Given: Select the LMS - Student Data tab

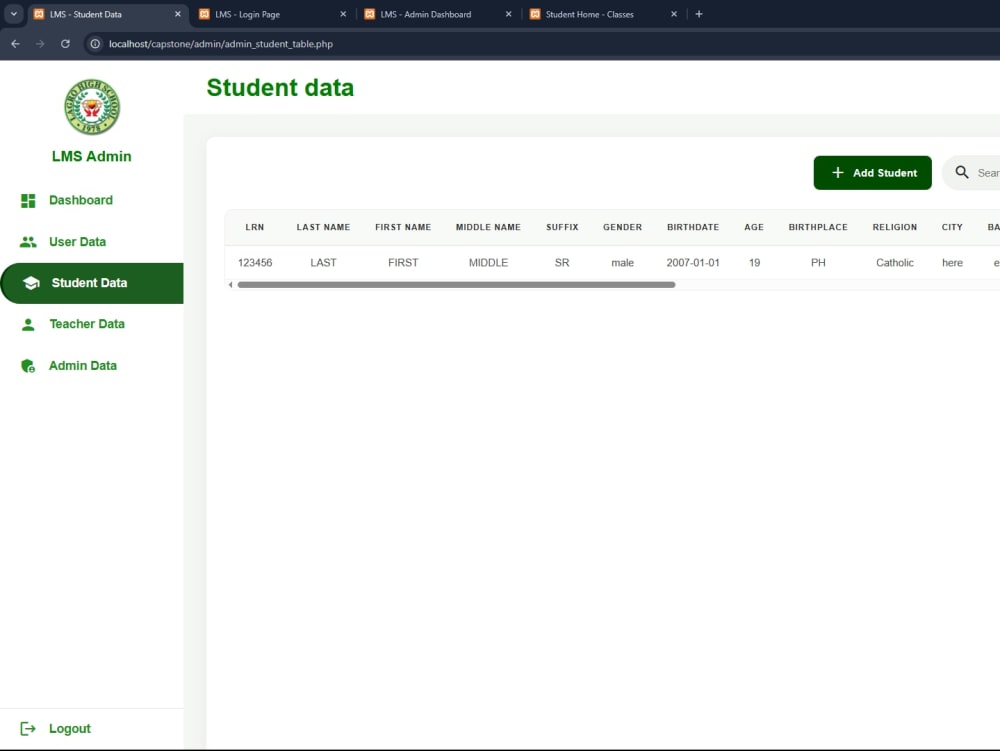Looking at the screenshot, I should 106,14.
